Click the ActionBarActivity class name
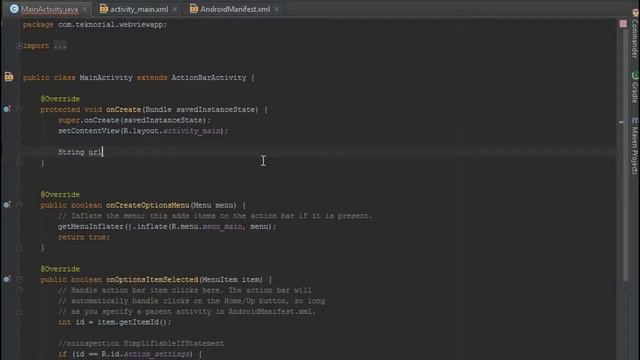 tap(209, 77)
